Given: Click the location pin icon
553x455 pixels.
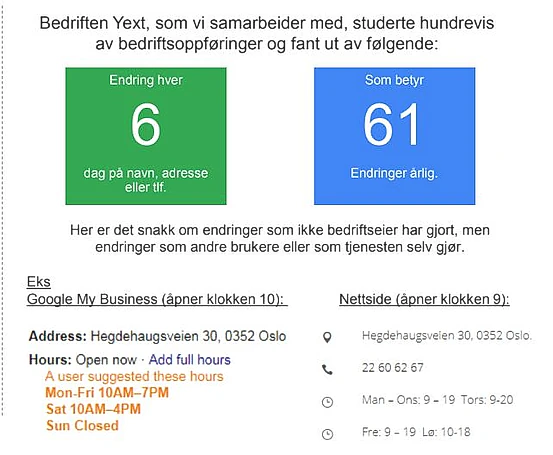Looking at the screenshot, I should pos(327,337).
